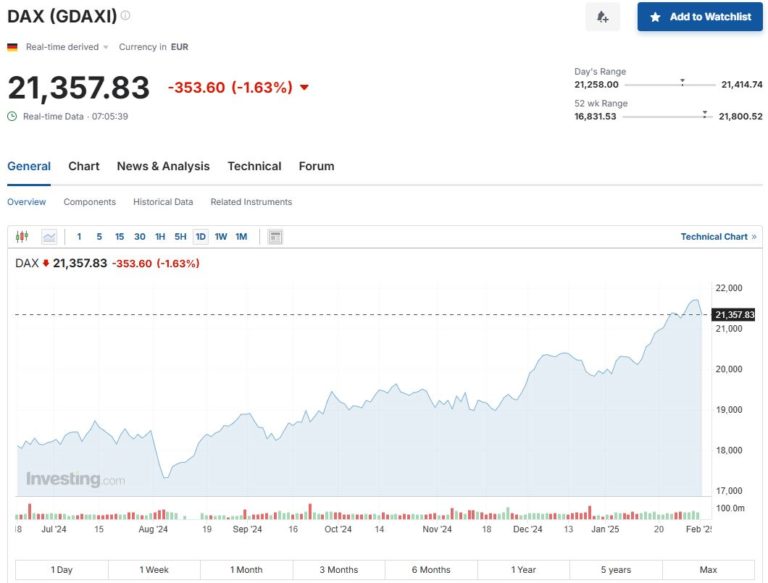Click the 21,357.83 price label on chart axis

coord(734,315)
